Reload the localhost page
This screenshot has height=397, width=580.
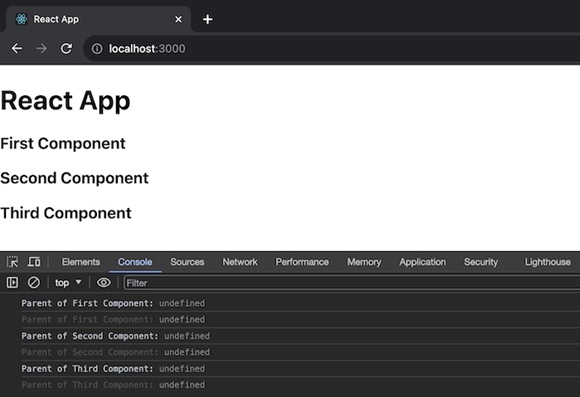(x=66, y=48)
